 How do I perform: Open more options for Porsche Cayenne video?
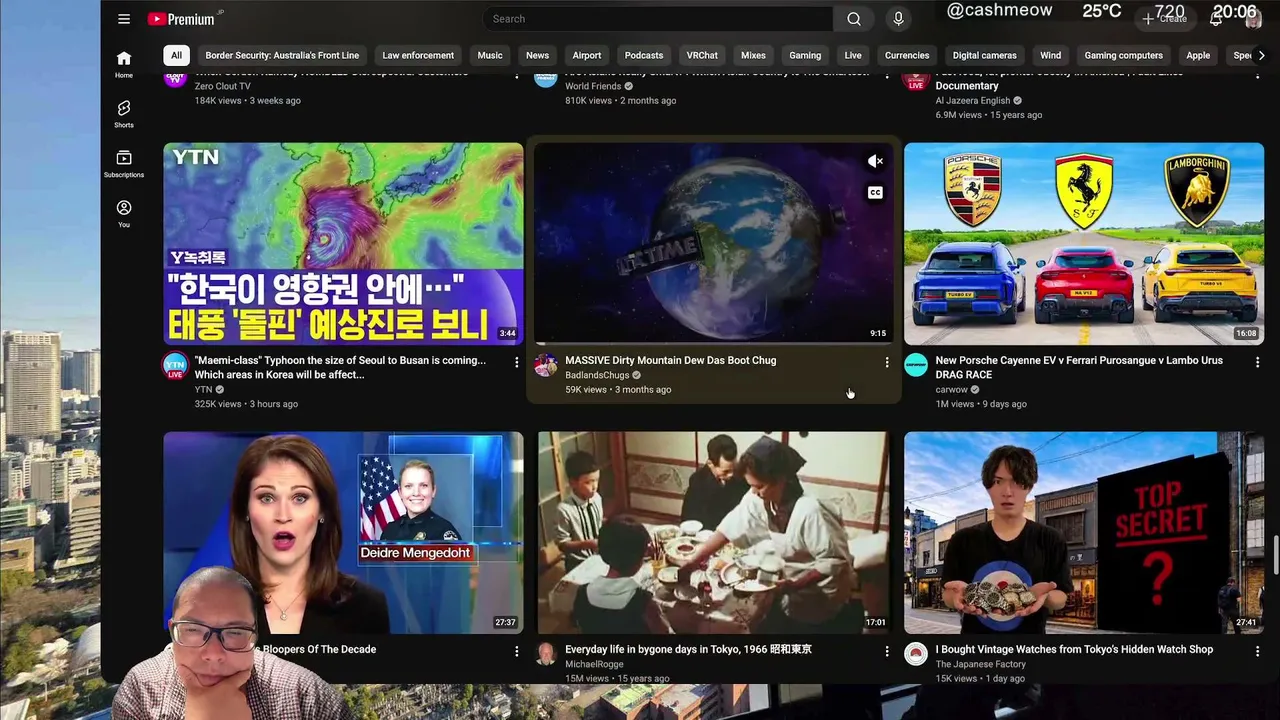click(x=1257, y=362)
